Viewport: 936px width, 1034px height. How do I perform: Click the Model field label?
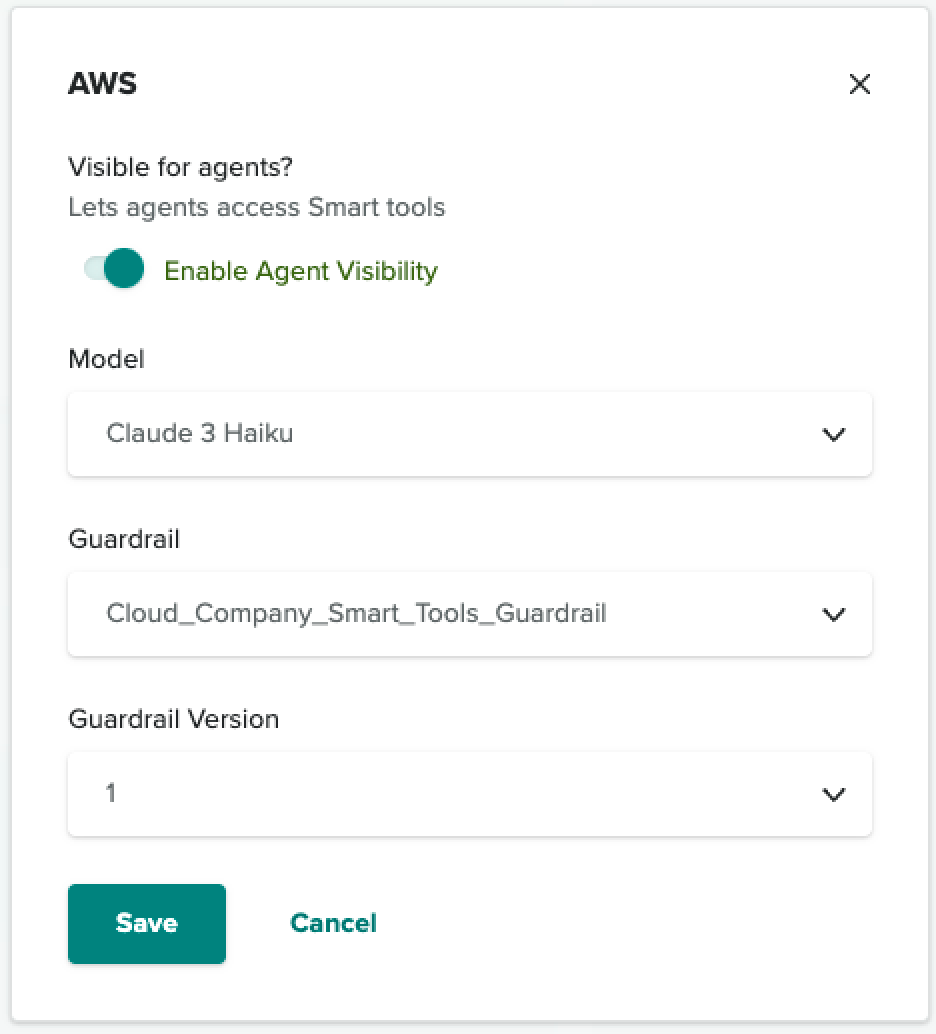click(x=106, y=359)
